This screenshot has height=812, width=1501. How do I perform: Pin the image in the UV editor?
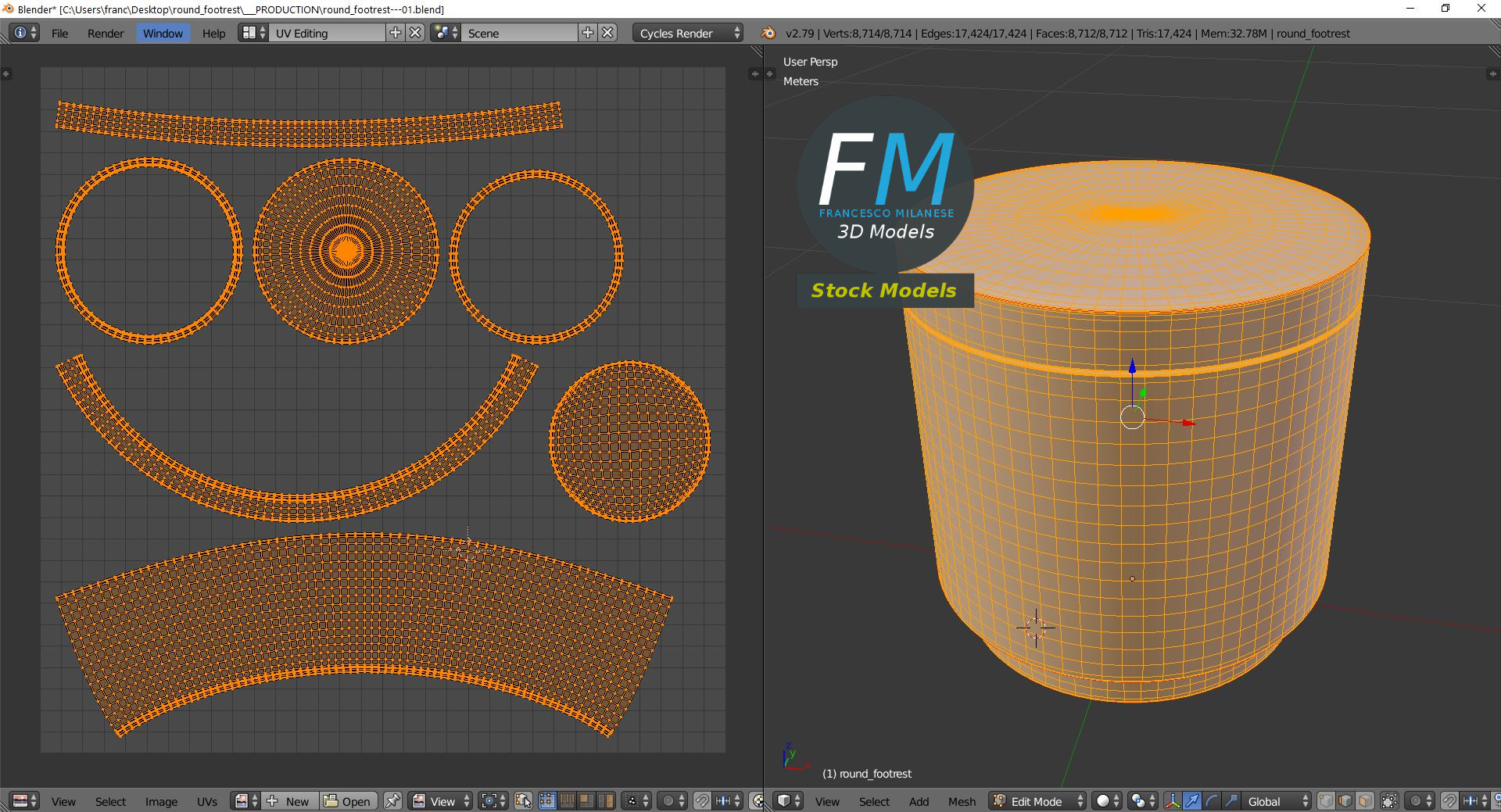point(393,801)
